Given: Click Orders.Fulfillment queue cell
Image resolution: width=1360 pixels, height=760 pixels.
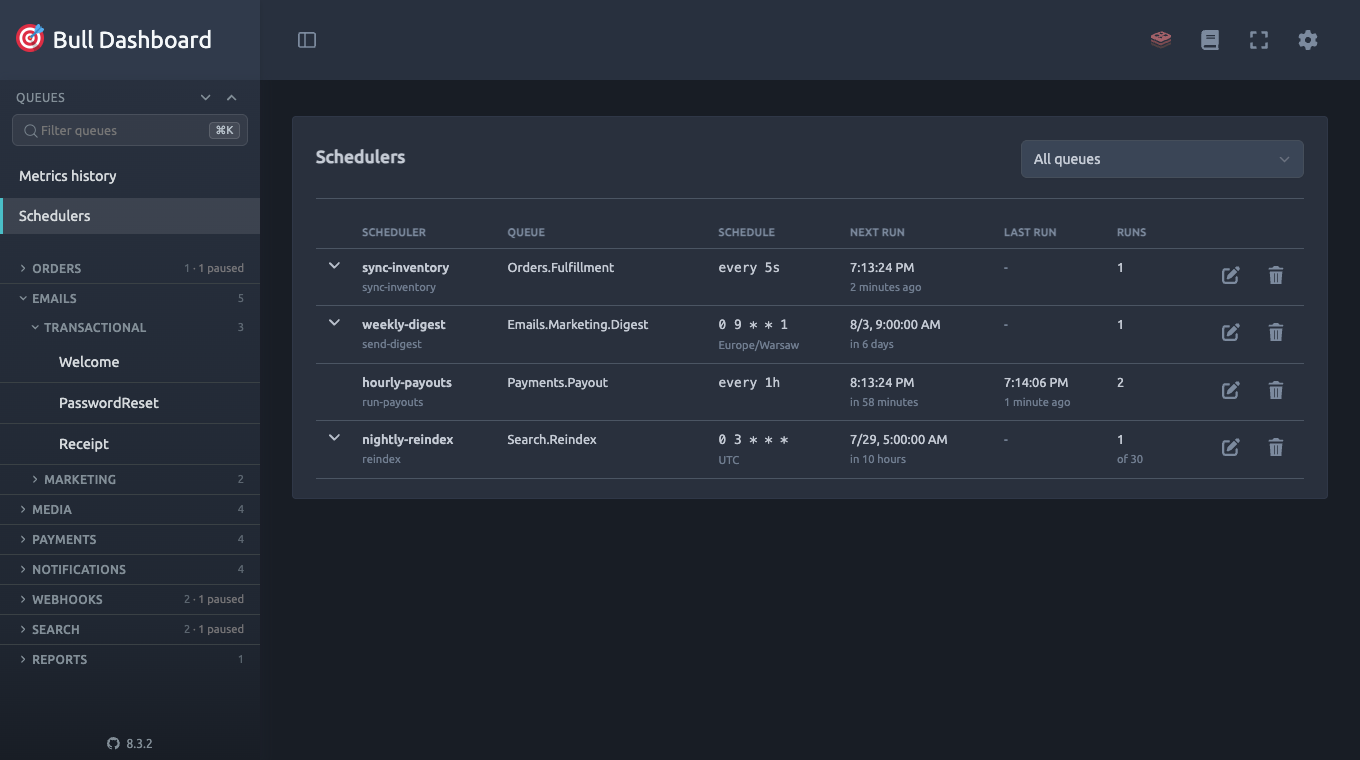Looking at the screenshot, I should click(561, 267).
